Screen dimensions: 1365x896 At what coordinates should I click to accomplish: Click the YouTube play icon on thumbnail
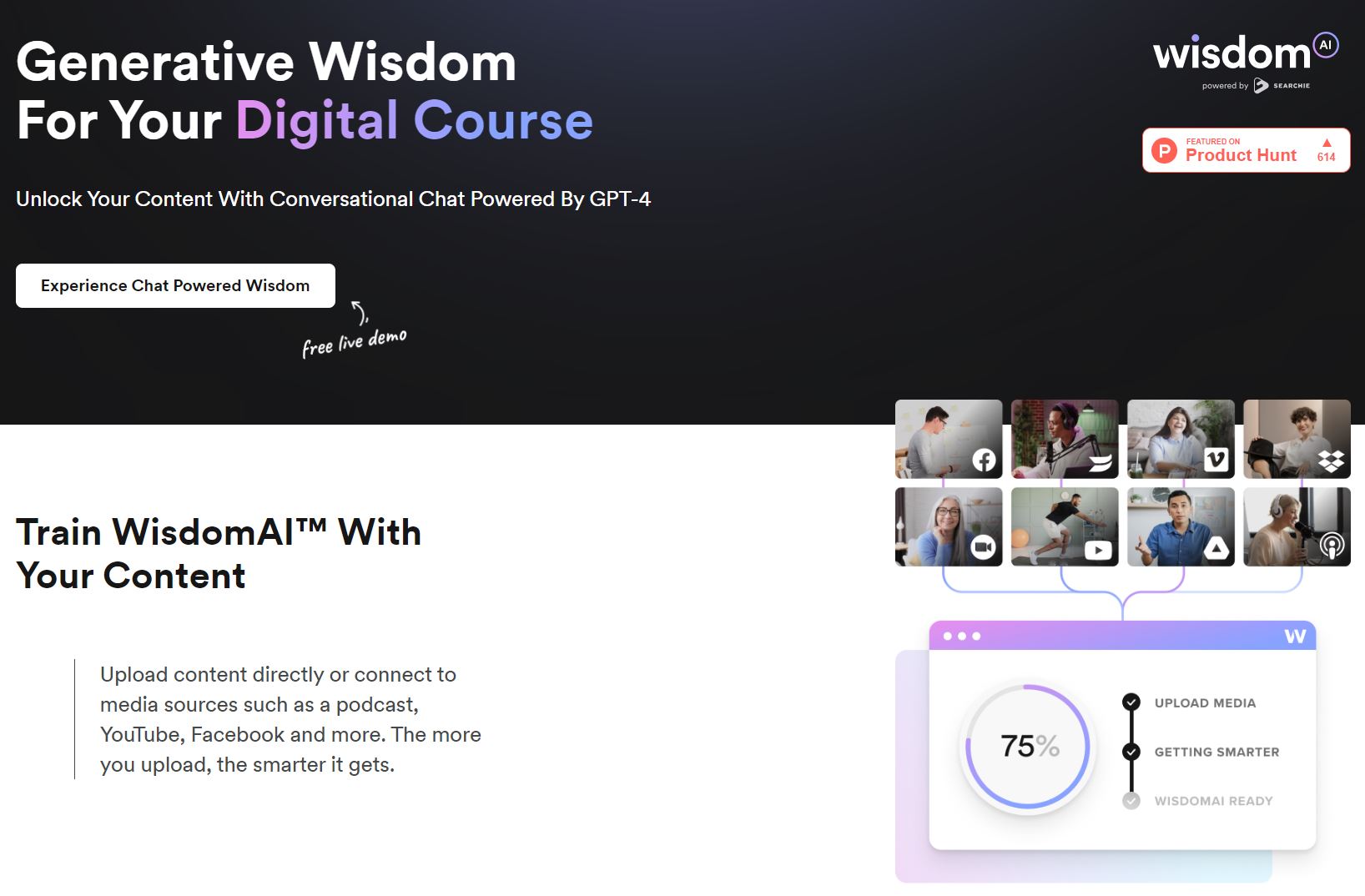(x=1098, y=549)
